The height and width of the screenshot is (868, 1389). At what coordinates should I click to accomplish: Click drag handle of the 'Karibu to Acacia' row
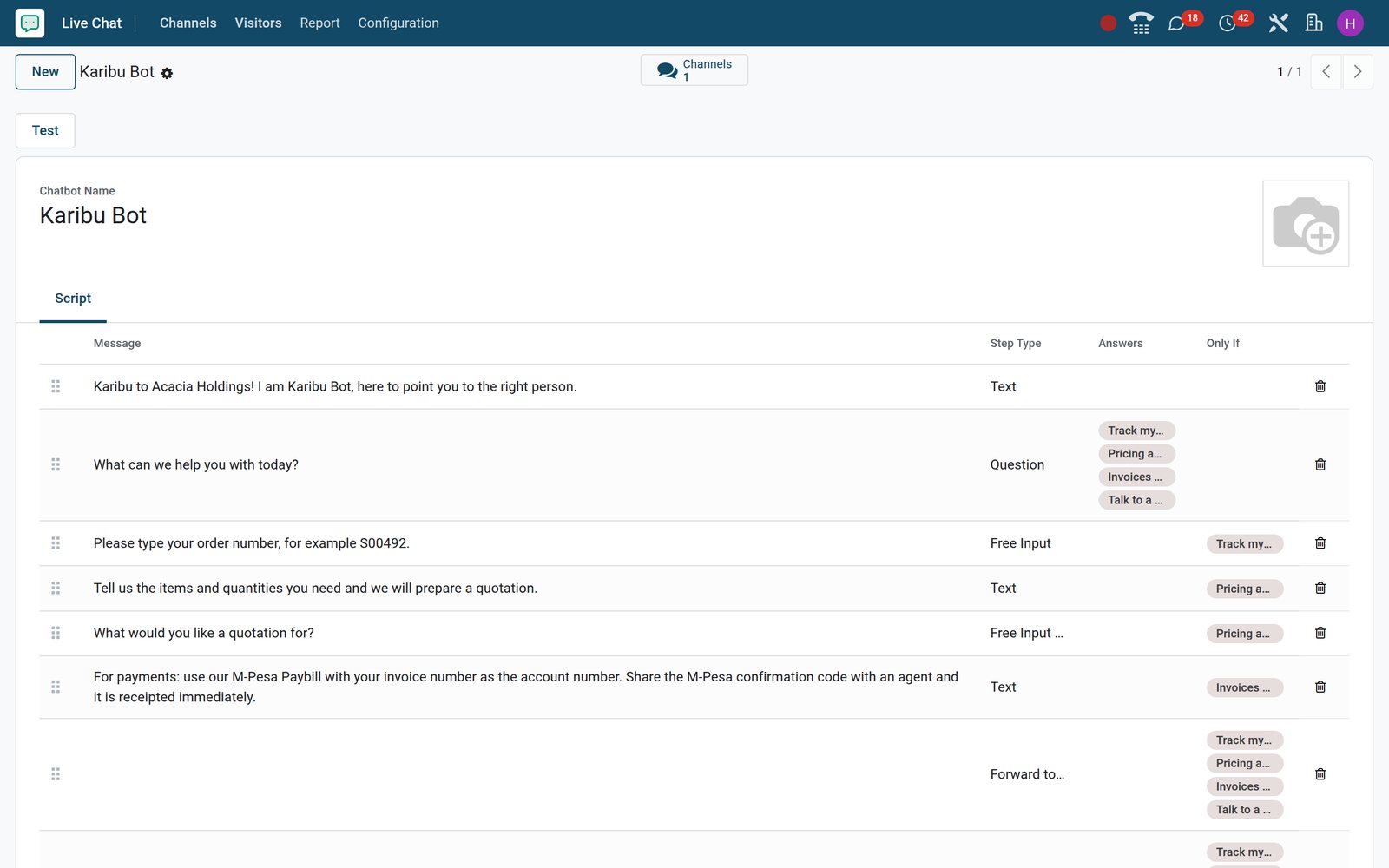tap(56, 386)
